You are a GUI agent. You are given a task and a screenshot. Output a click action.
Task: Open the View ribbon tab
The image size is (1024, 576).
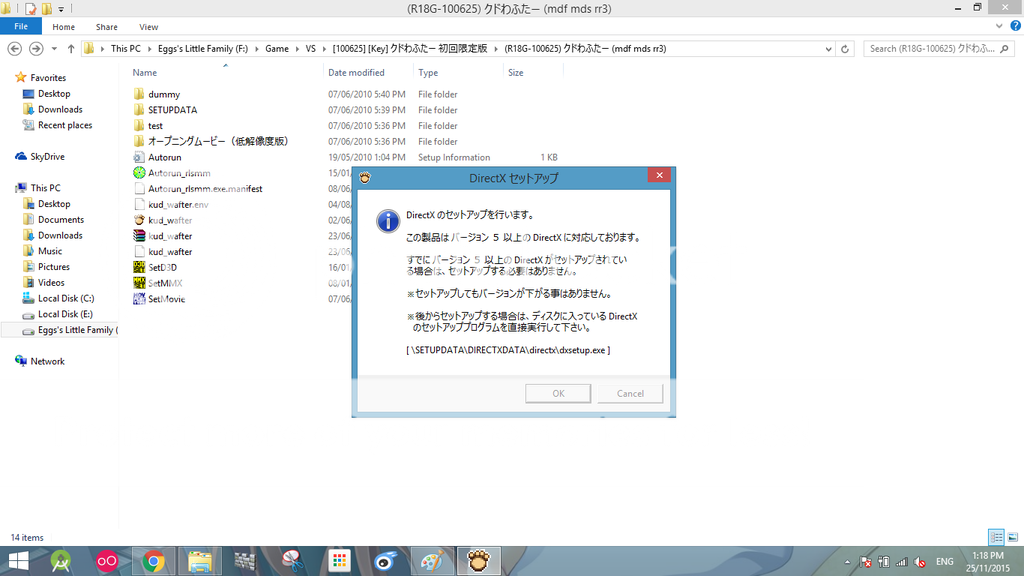tap(148, 27)
